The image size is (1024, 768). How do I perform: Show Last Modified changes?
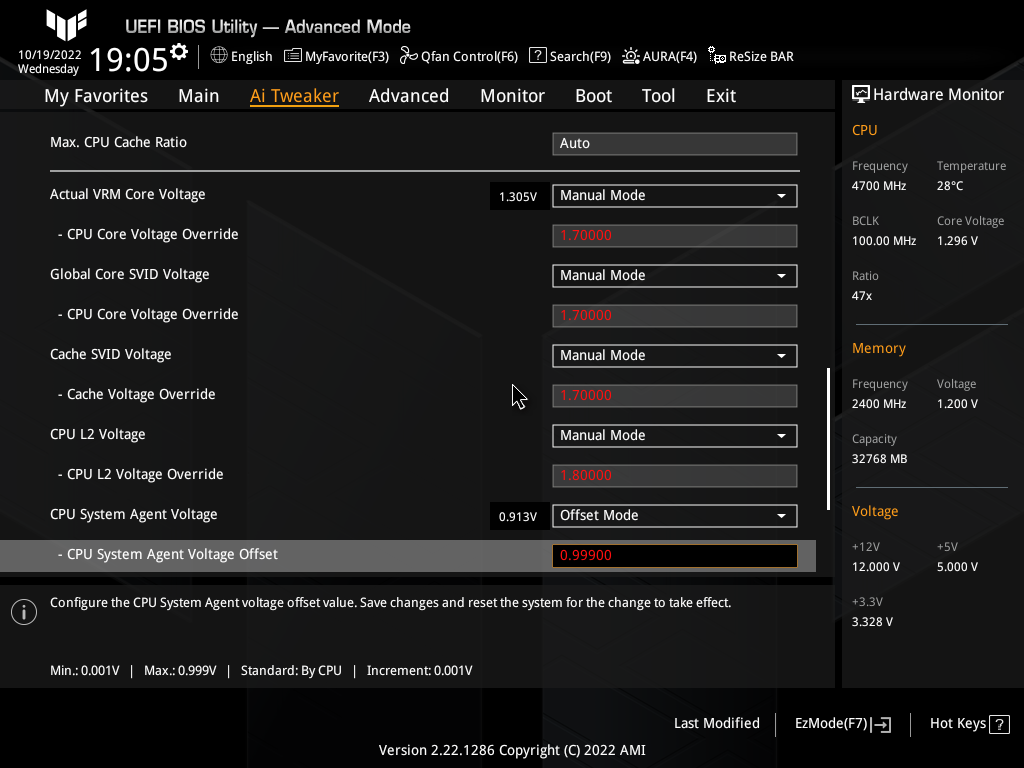coord(716,723)
